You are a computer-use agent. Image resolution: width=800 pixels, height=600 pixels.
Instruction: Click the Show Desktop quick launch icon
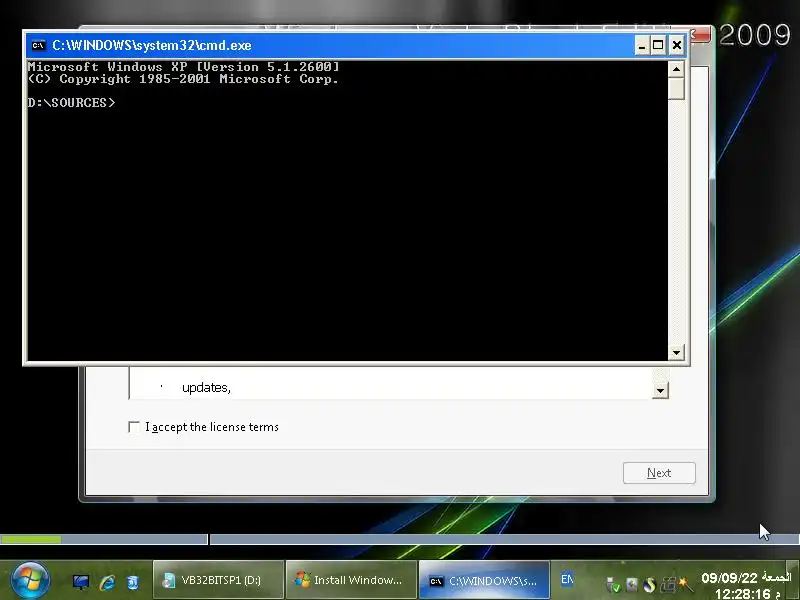(x=81, y=581)
